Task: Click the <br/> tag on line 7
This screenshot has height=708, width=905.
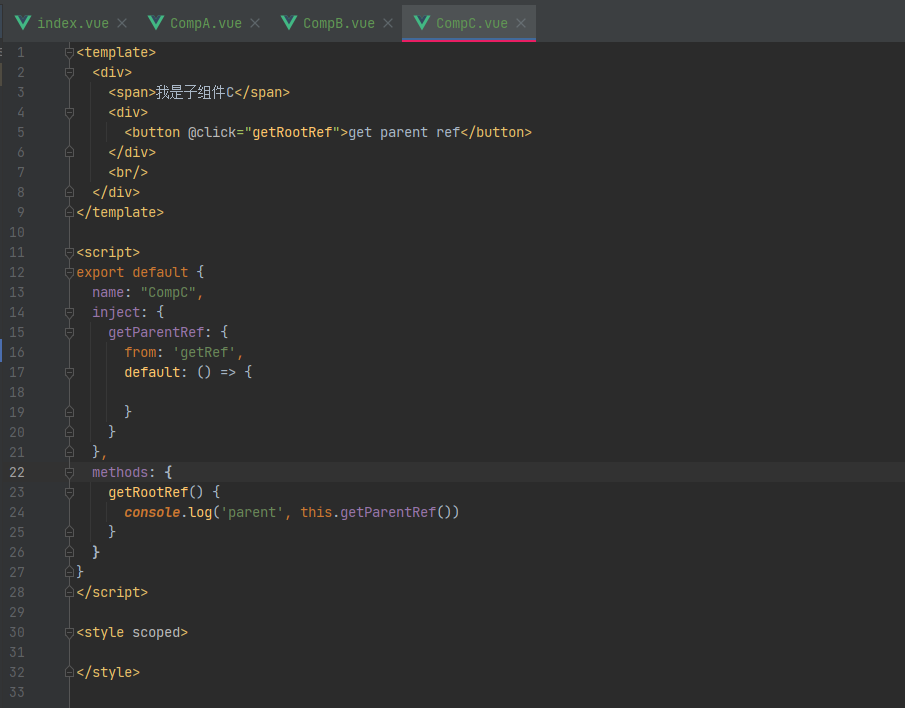Action: point(128,173)
